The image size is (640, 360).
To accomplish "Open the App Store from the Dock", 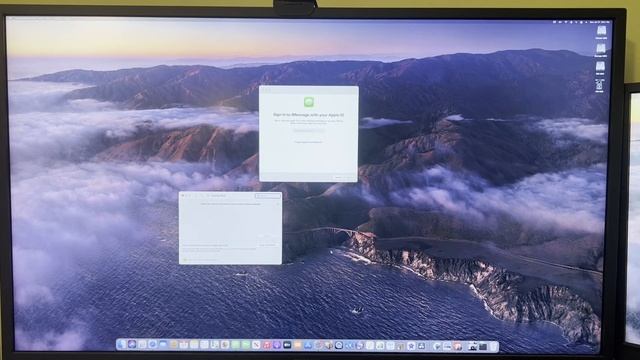I will [308, 345].
